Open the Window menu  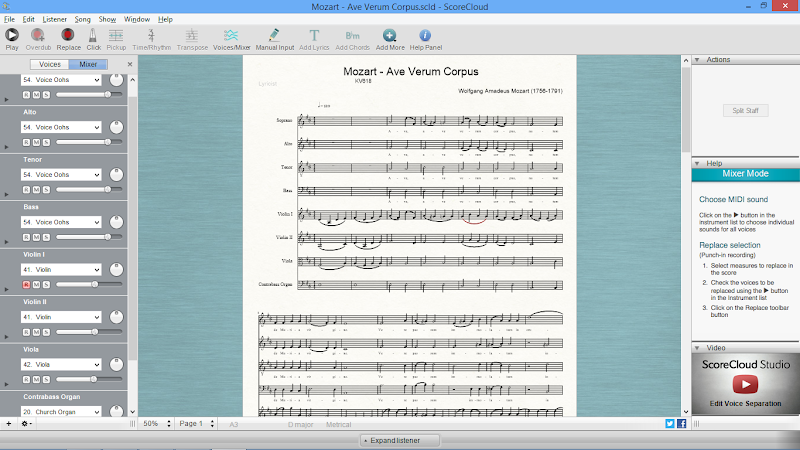pos(137,19)
